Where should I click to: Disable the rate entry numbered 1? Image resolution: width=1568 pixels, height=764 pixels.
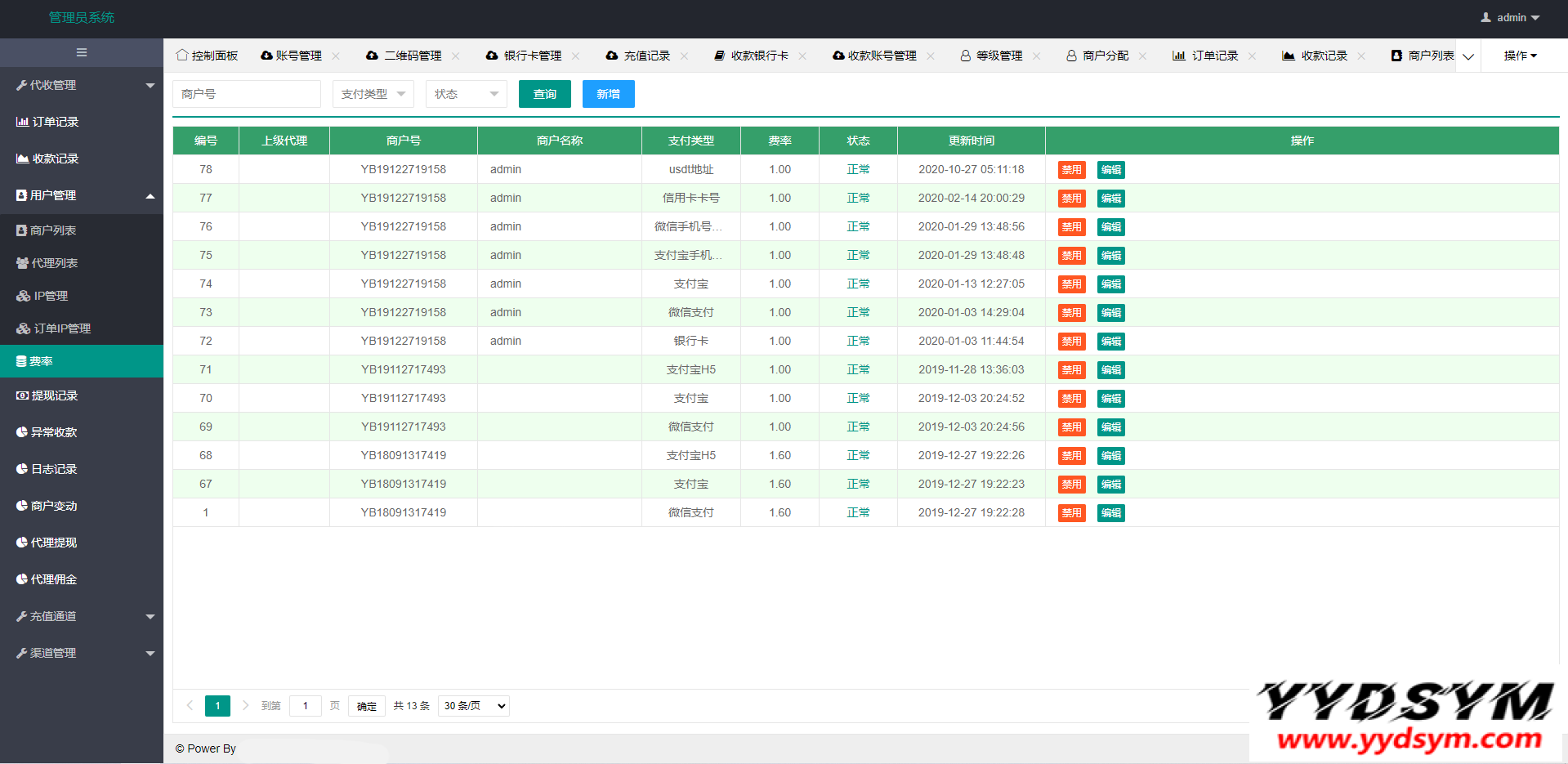1071,513
